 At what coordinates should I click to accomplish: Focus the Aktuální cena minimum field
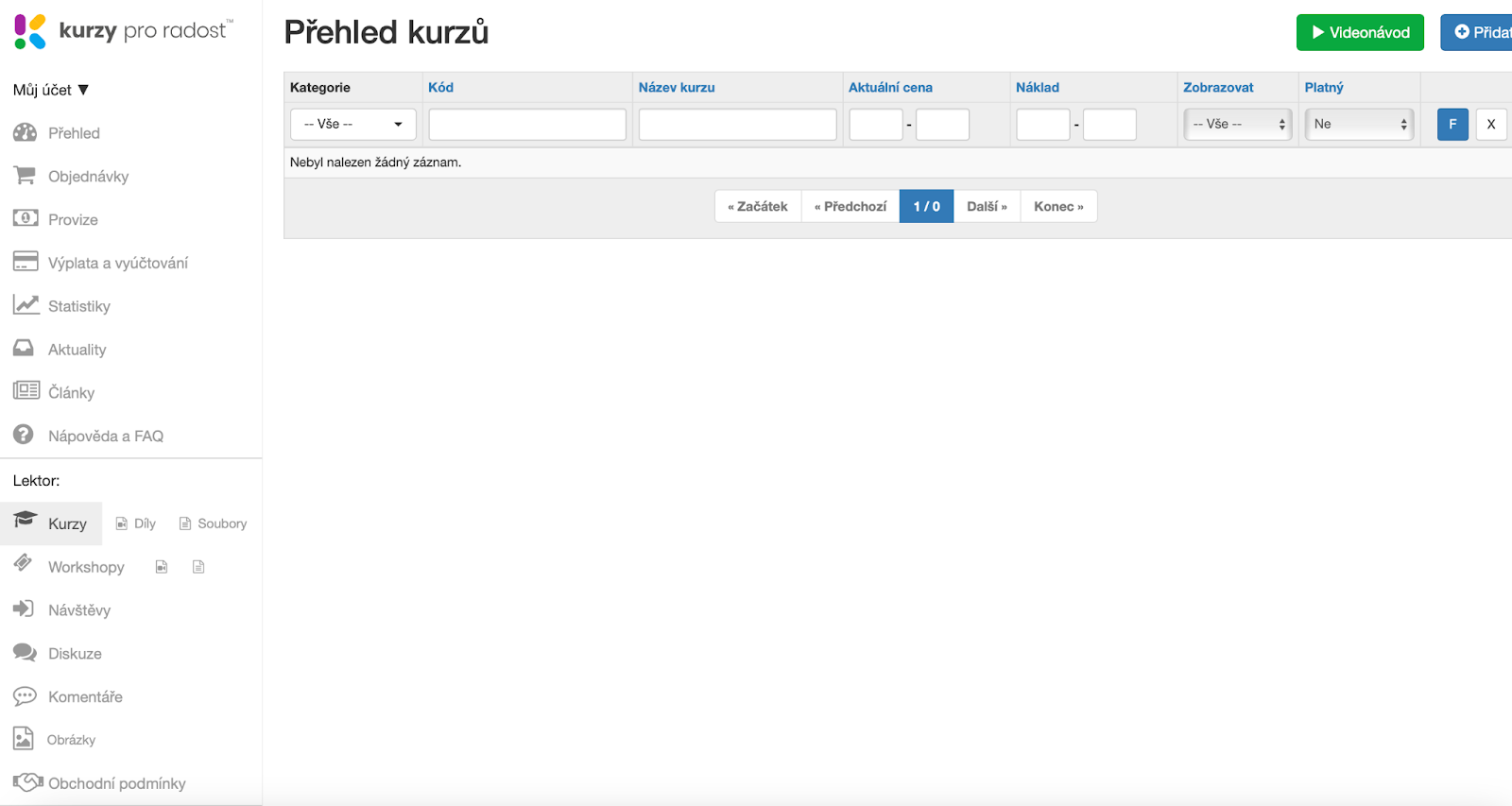[x=876, y=124]
